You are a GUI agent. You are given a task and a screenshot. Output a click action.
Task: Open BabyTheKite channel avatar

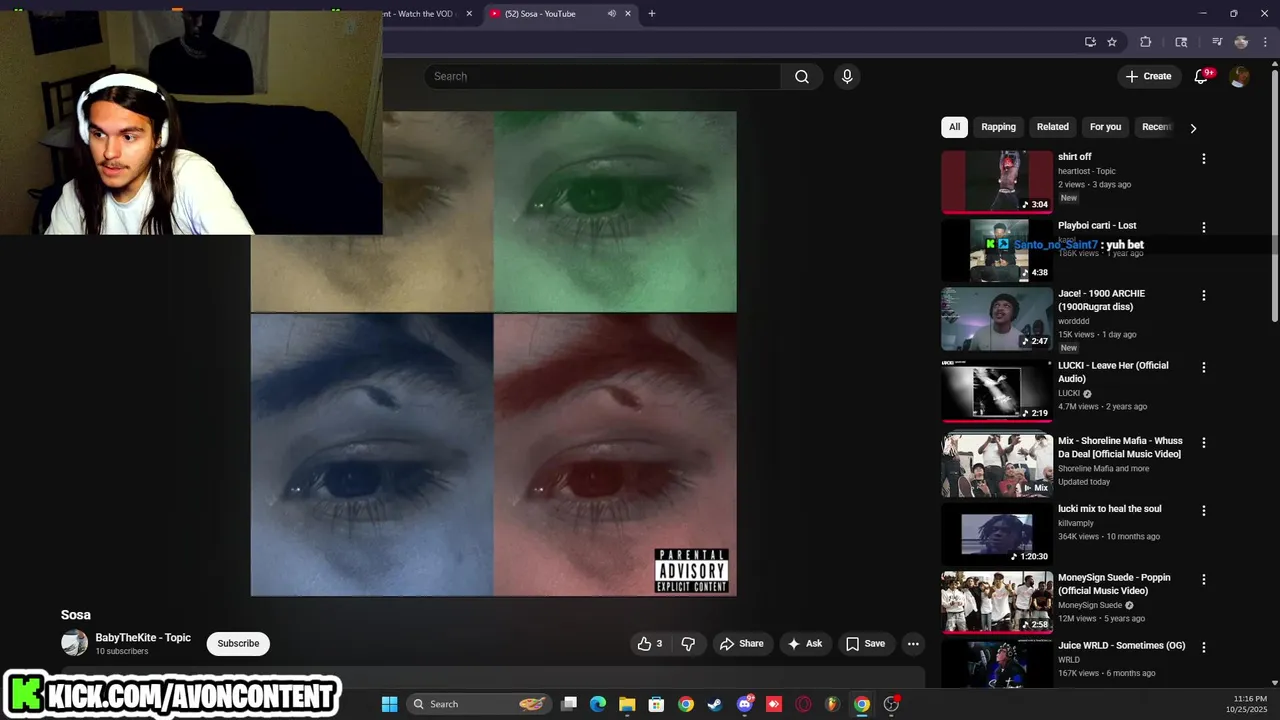[x=75, y=644]
